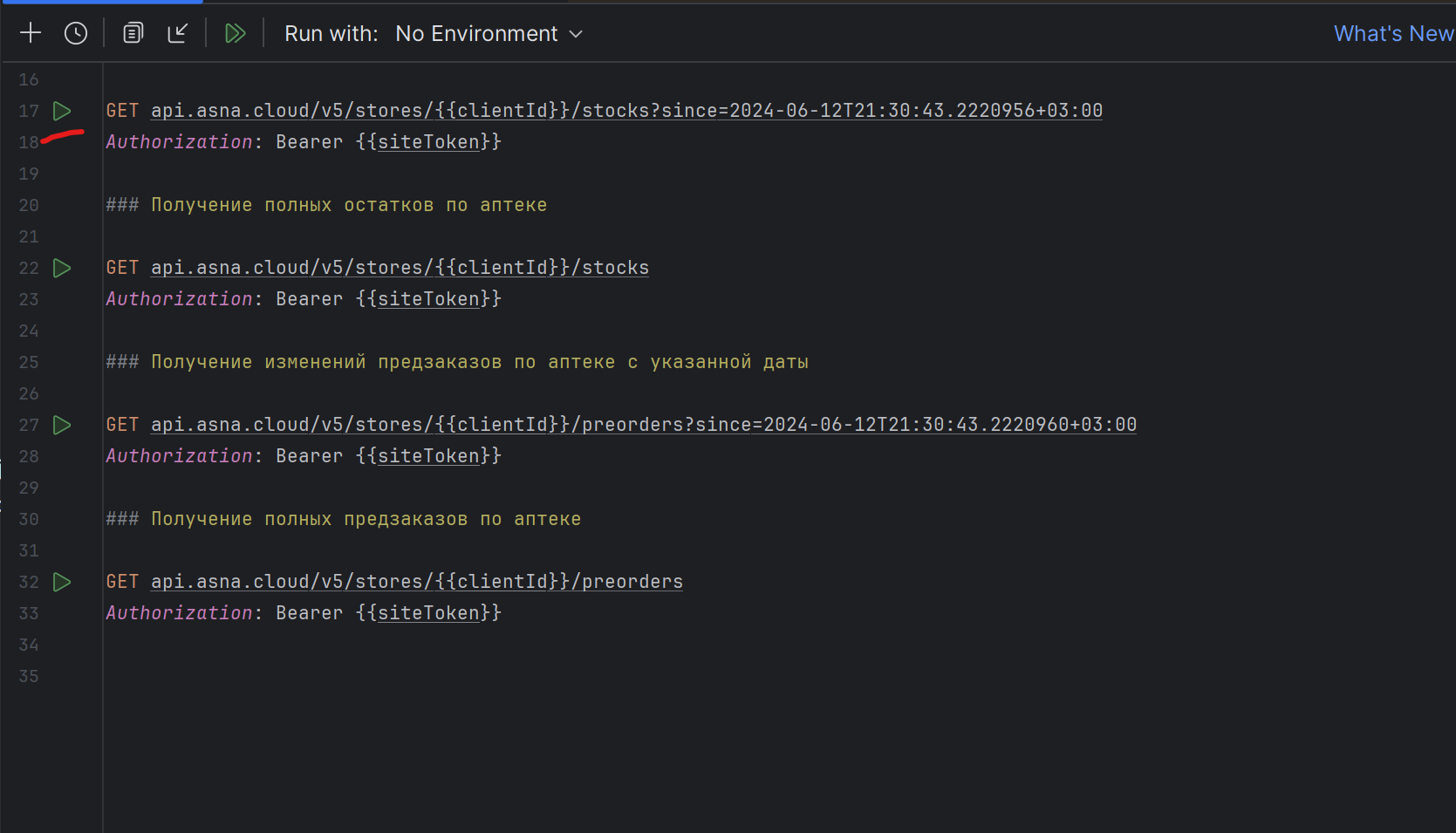Screen dimensions: 1456x833
Task: Click Authorization header name on line 23
Action: coord(179,299)
